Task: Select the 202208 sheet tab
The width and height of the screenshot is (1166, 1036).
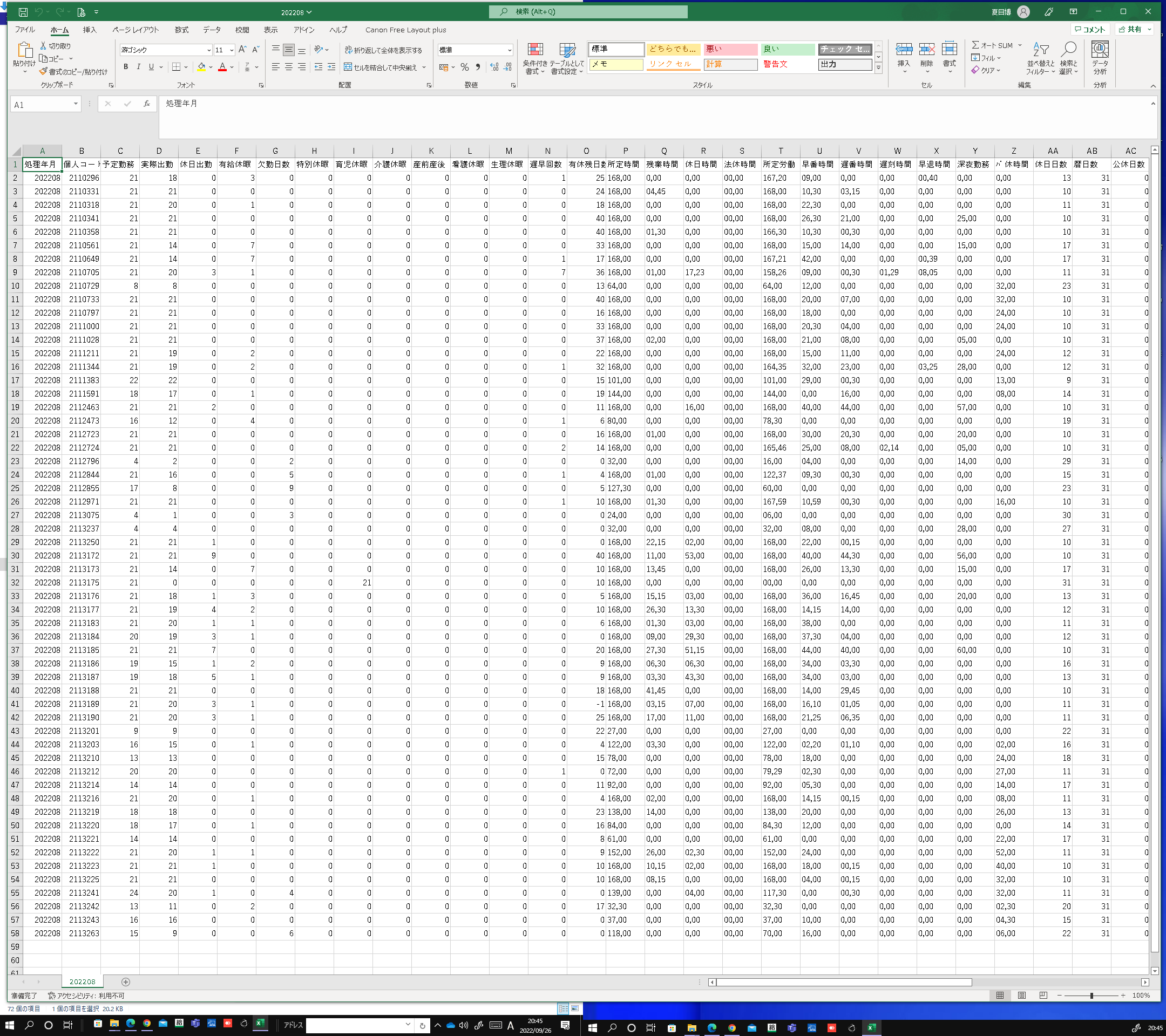Action: click(x=82, y=982)
